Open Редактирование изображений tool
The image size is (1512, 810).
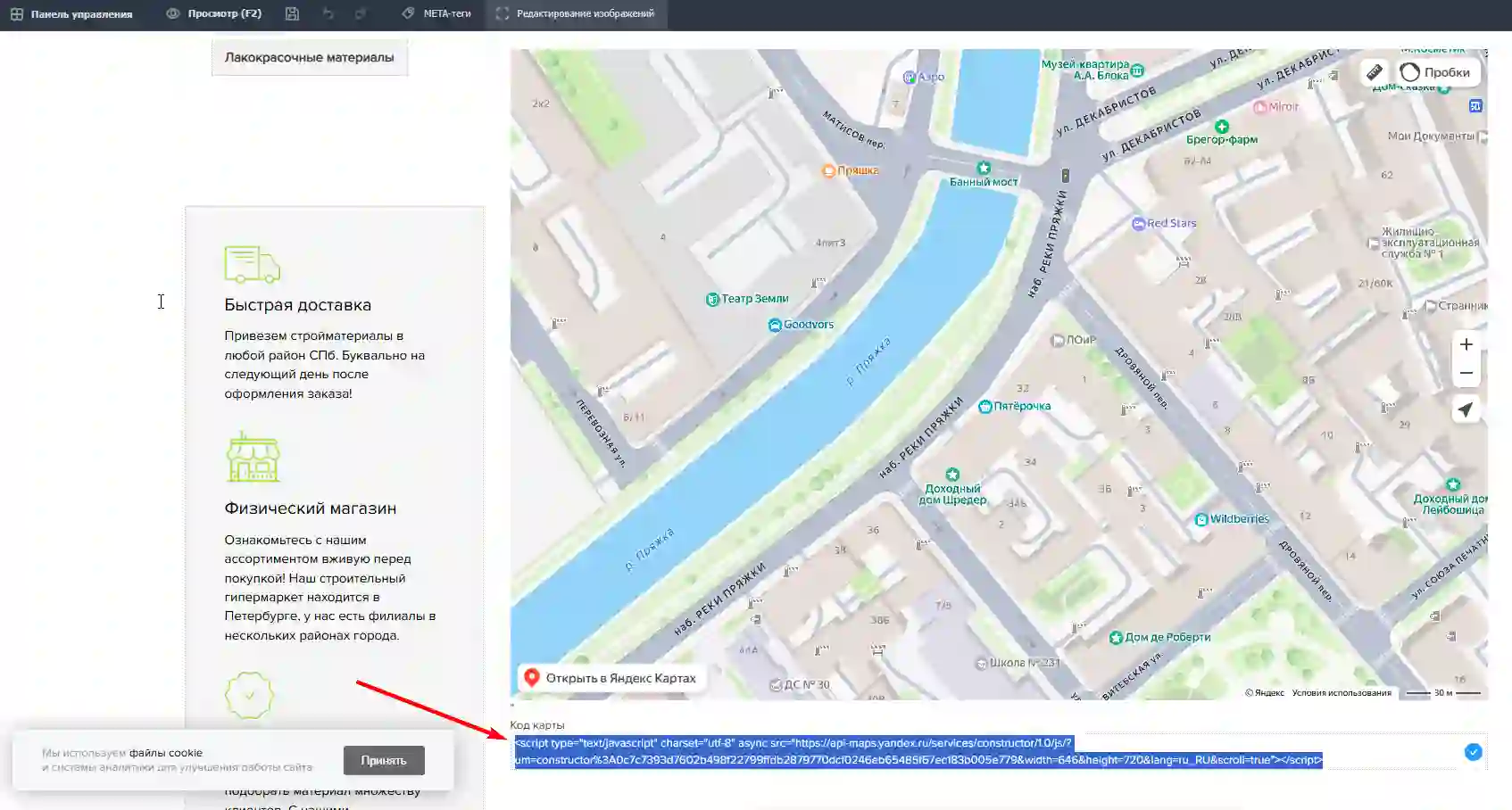point(576,14)
